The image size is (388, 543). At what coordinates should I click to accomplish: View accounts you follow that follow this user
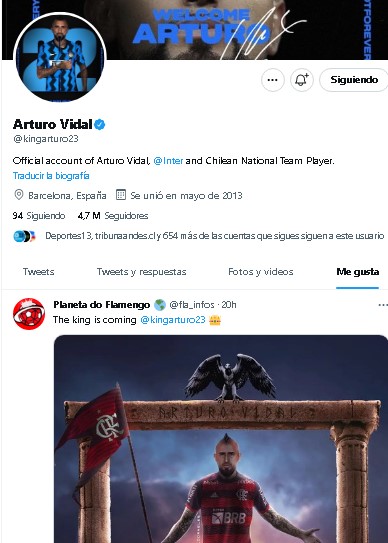[x=214, y=236]
